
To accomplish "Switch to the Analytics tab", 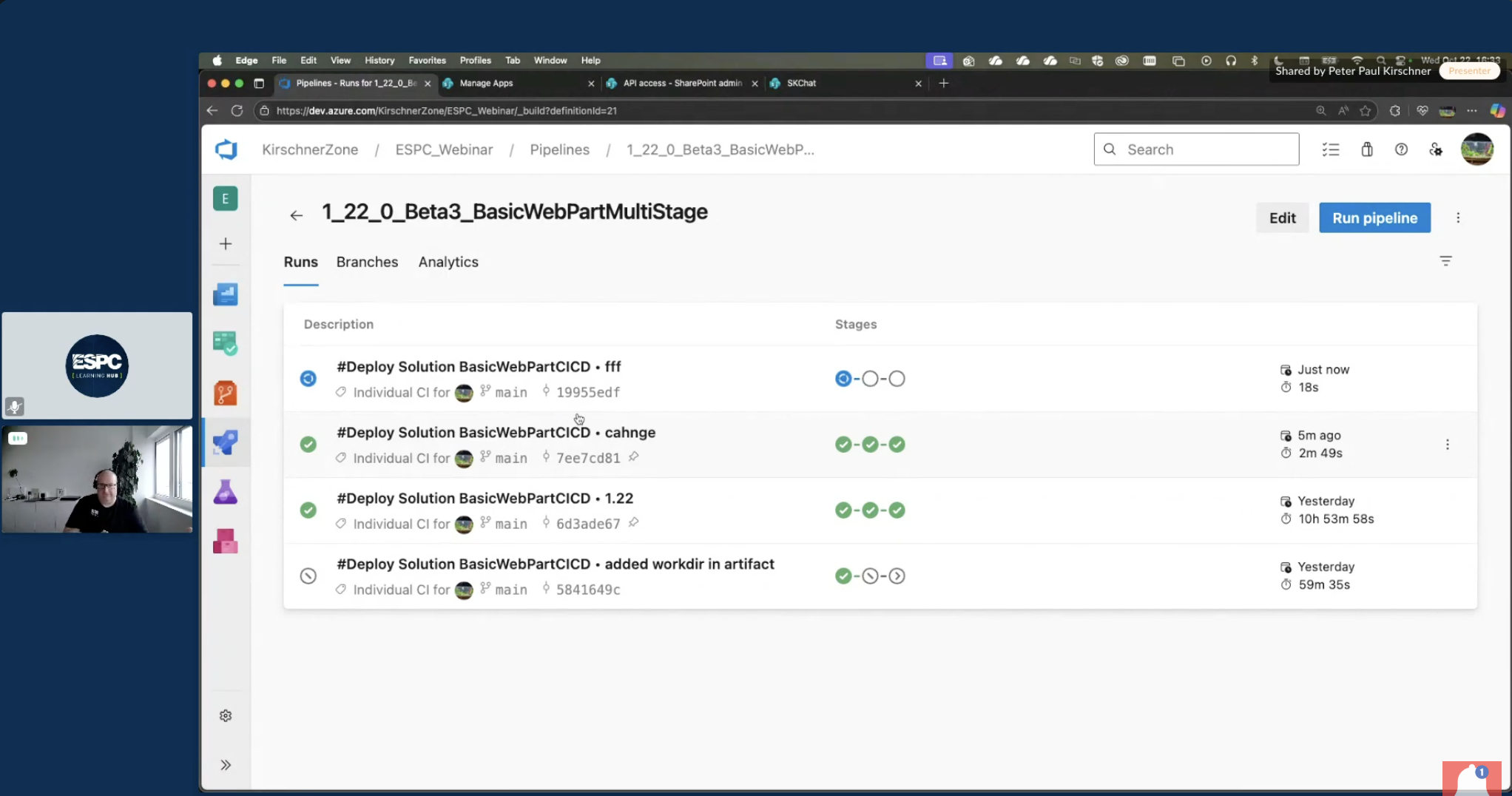I will pyautogui.click(x=448, y=262).
